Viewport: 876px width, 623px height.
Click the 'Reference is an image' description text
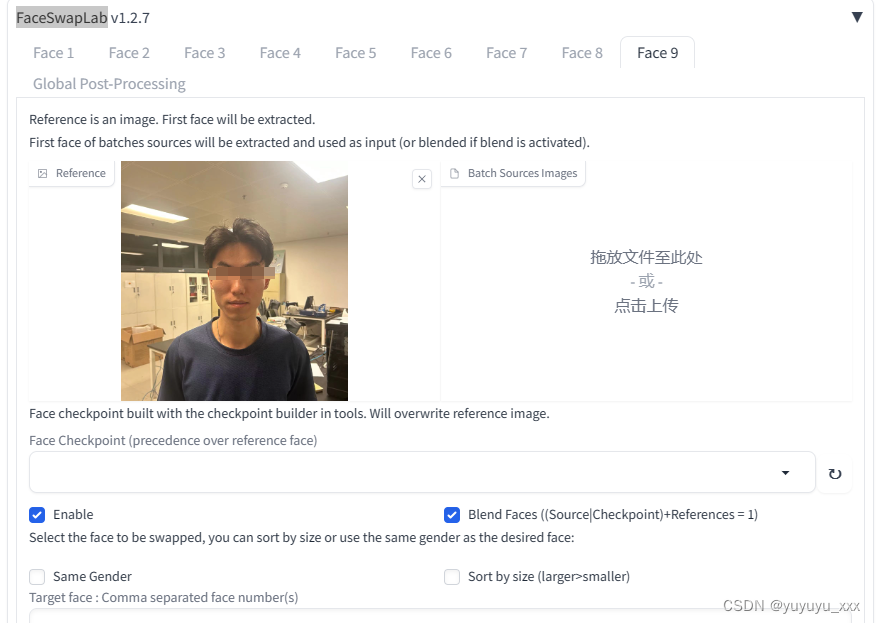pos(172,120)
